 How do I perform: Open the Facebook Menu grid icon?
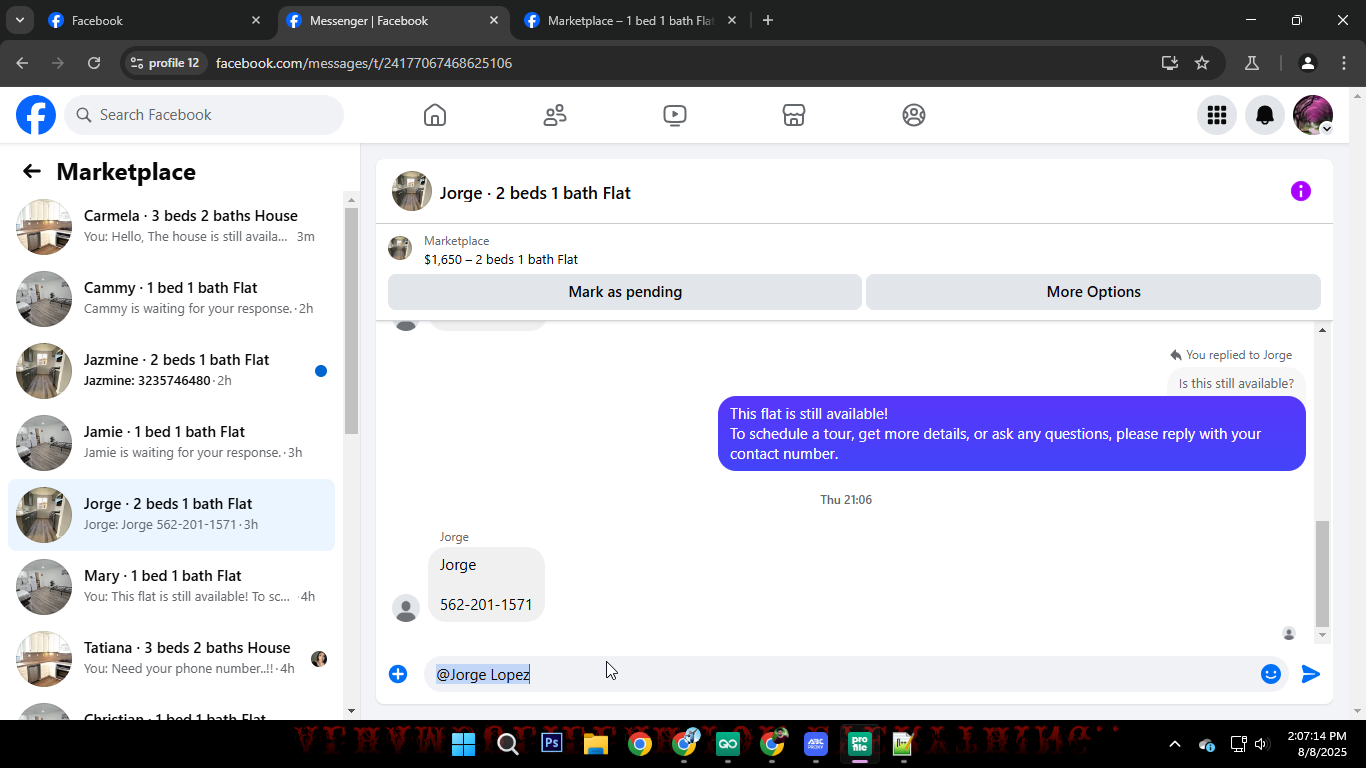tap(1217, 115)
